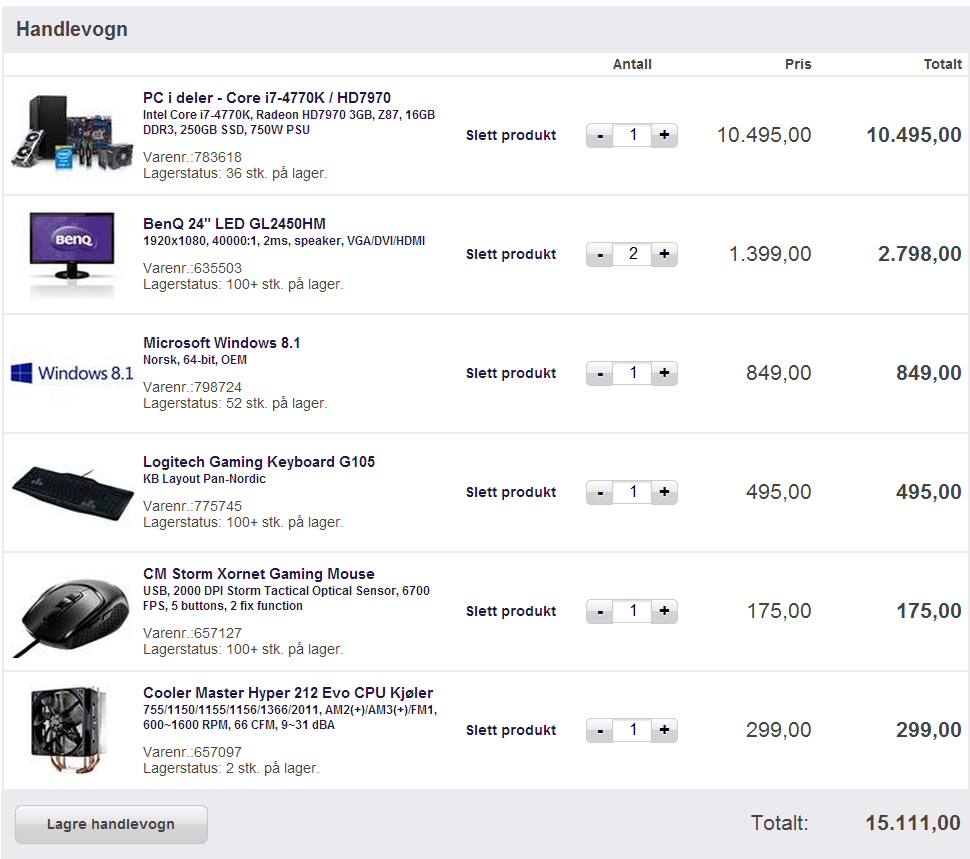This screenshot has height=859, width=970.
Task: Increase quantity of Cooler Master CPU Kjøler
Action: pos(664,730)
